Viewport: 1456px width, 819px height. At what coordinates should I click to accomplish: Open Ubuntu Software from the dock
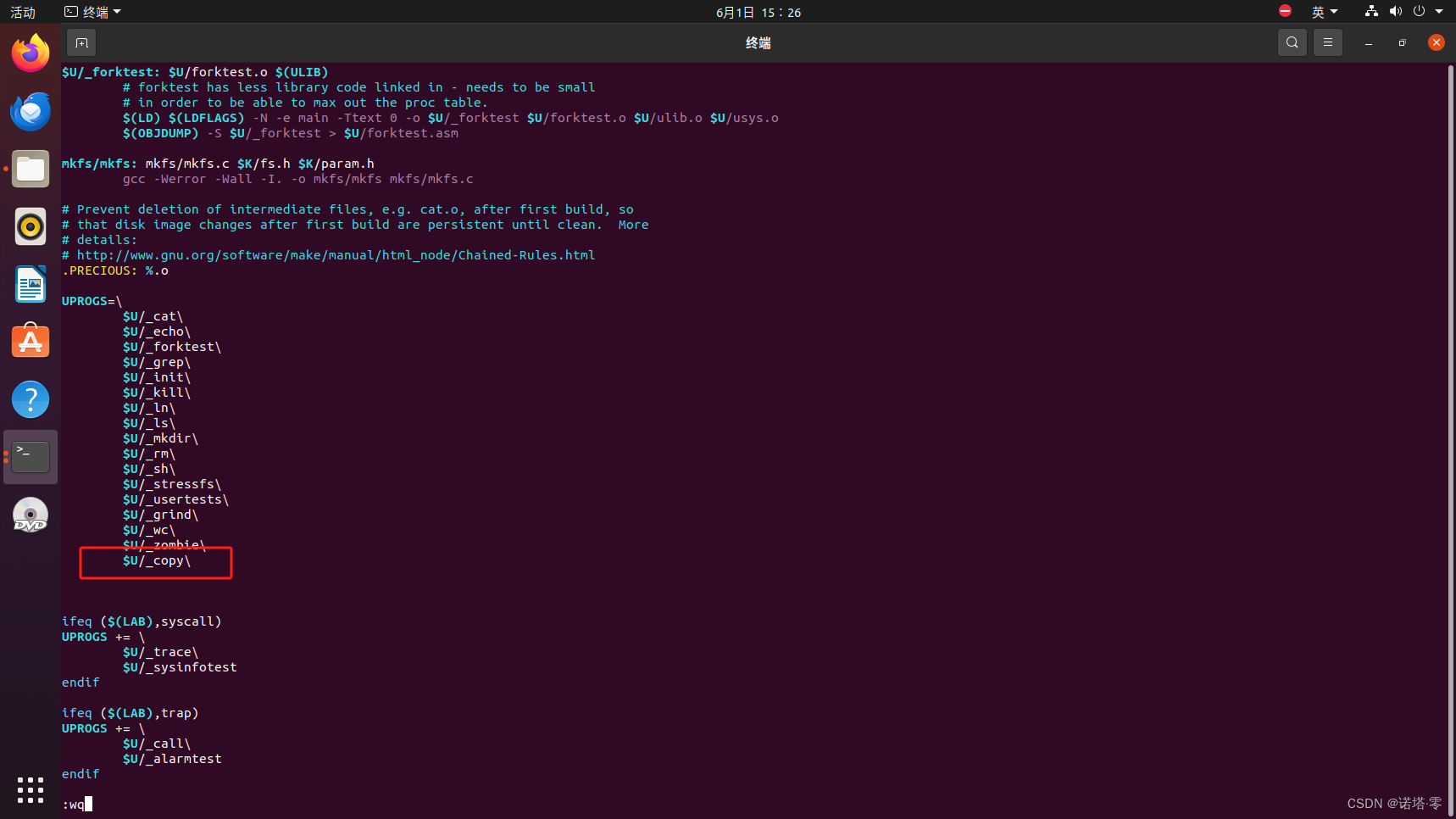tap(30, 341)
